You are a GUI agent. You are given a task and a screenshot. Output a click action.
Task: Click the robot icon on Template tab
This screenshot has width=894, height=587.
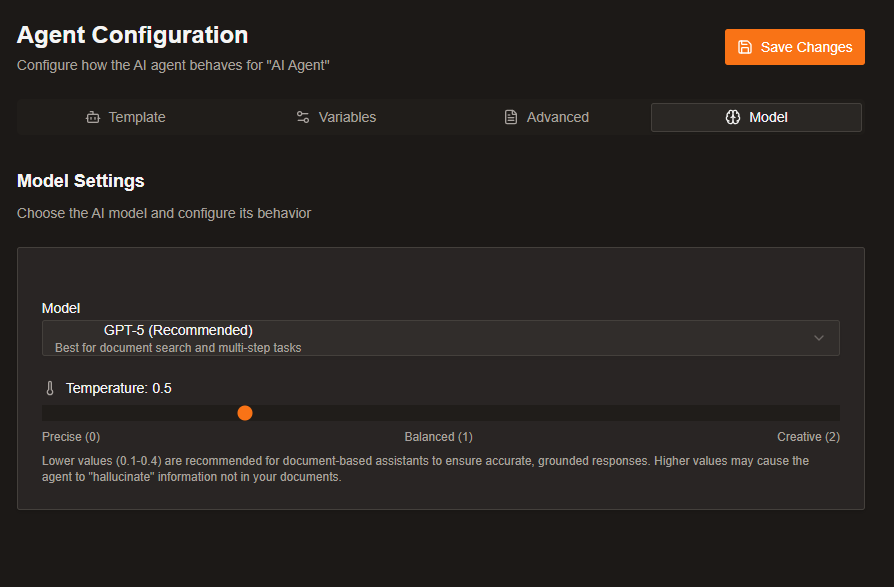[93, 117]
